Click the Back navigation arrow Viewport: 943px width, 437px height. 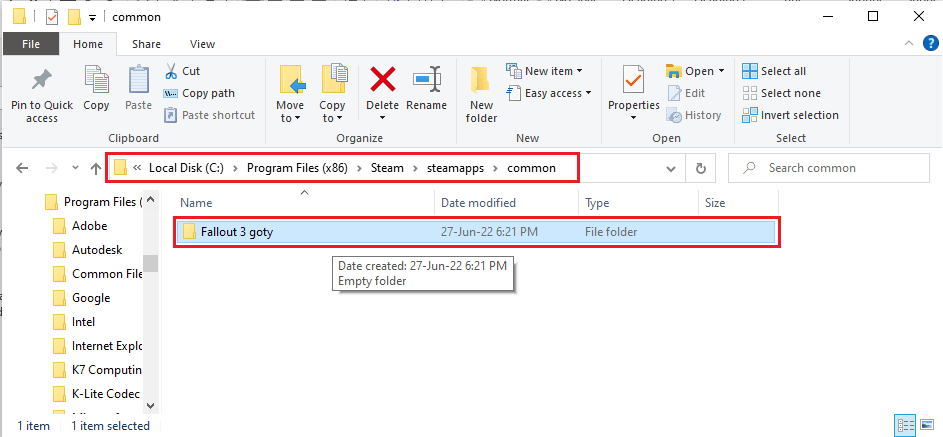22,168
